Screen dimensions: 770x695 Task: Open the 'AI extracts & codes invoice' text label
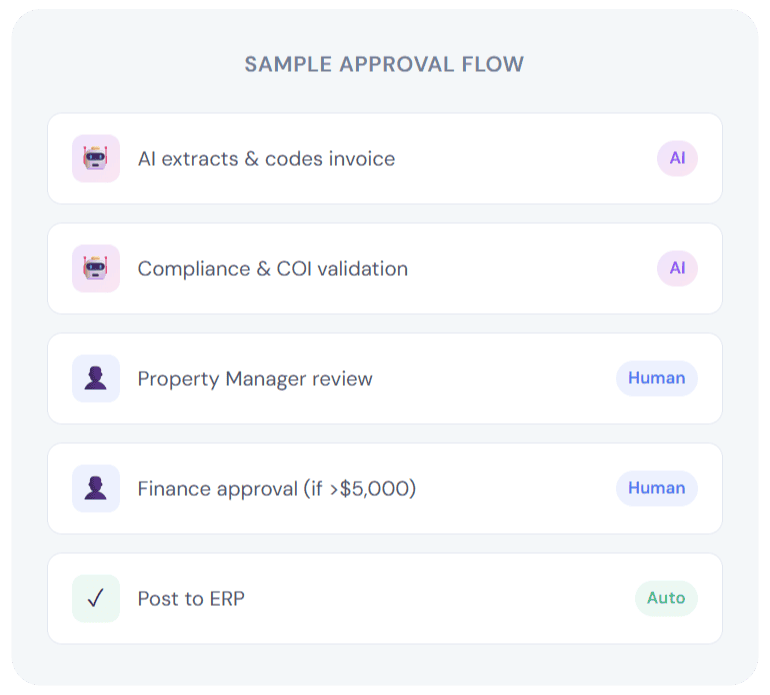pos(266,159)
